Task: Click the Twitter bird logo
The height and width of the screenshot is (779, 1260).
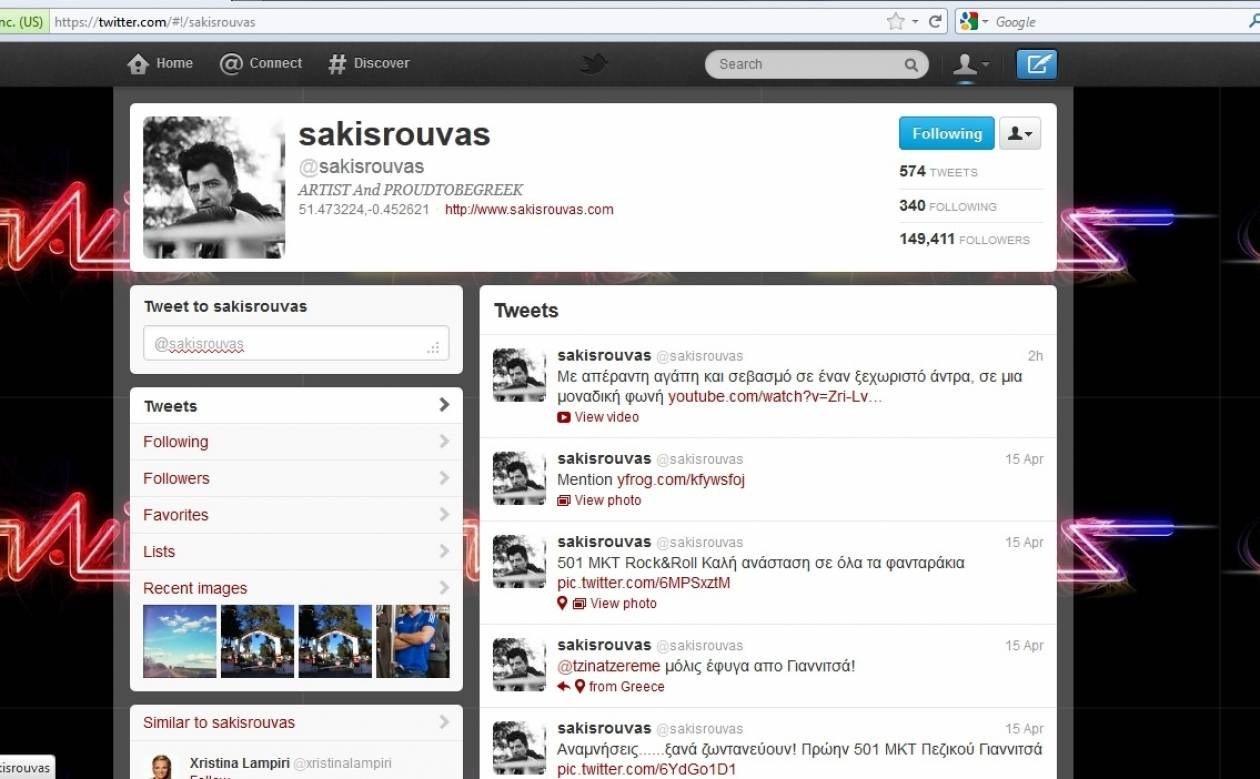Action: [594, 64]
